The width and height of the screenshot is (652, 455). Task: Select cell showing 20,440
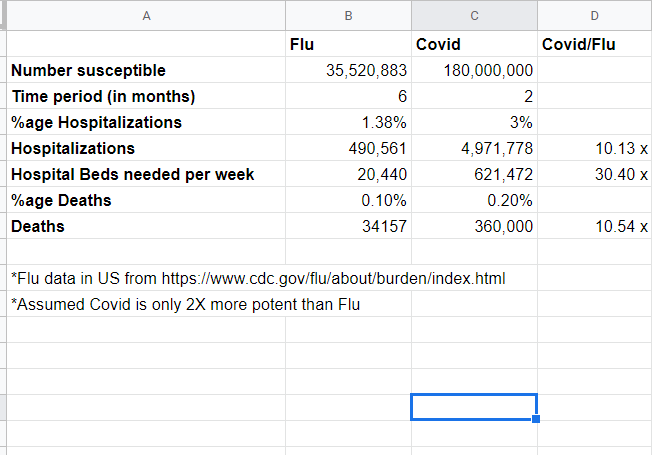(348, 174)
